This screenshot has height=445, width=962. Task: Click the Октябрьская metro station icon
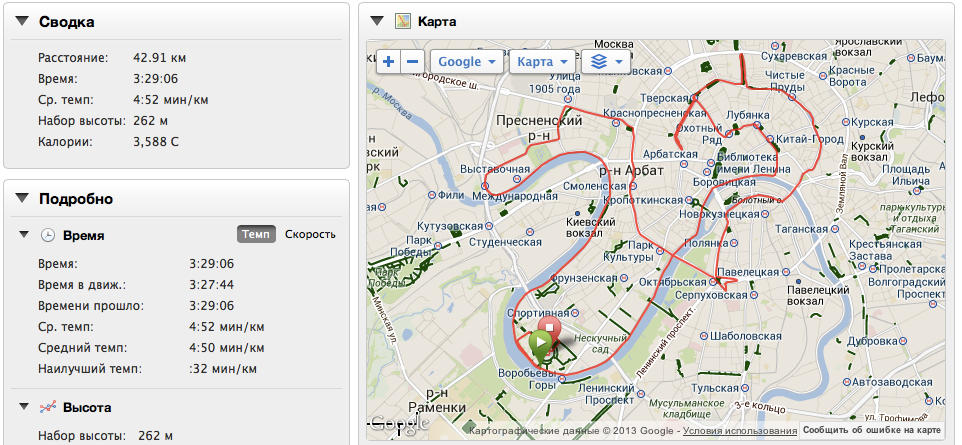[714, 282]
